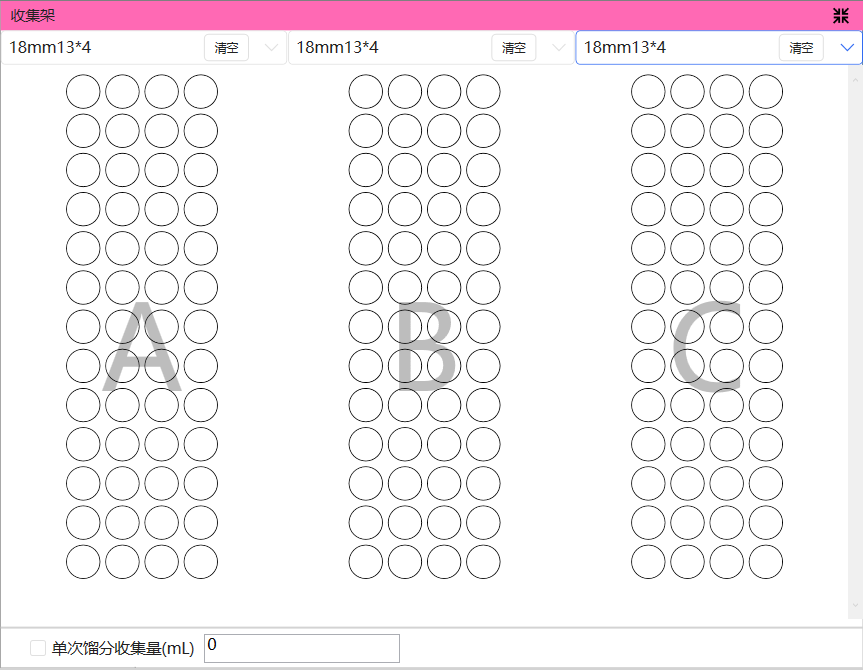The width and height of the screenshot is (863, 670).
Task: Click the scrollbar up arrow of rack area
Action: pyautogui.click(x=855, y=80)
